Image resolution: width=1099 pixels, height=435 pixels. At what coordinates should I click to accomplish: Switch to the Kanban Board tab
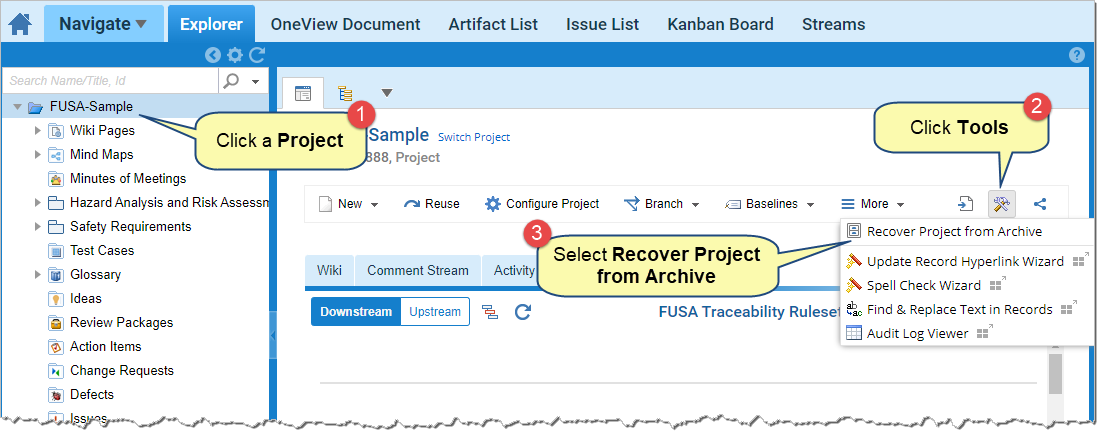720,24
